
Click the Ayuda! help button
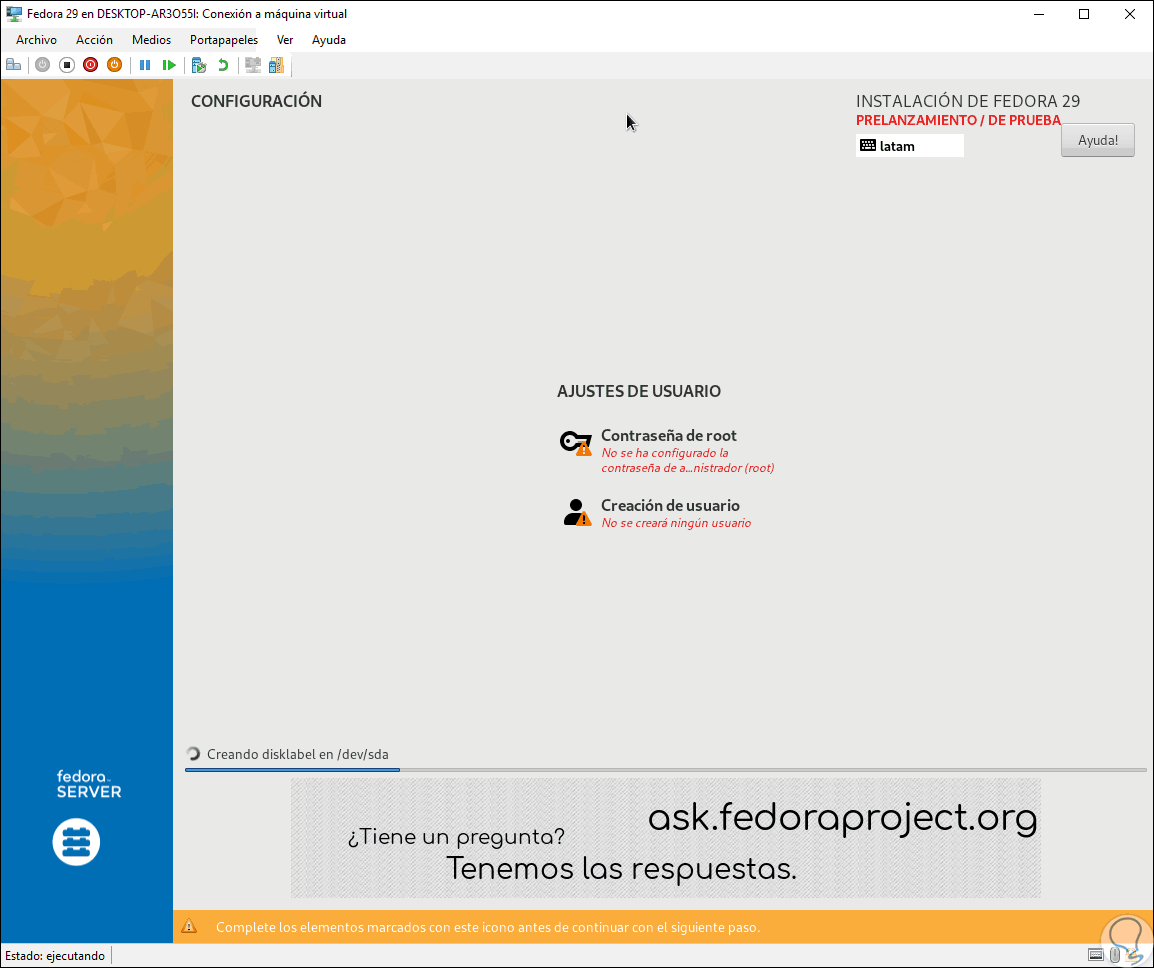pyautogui.click(x=1097, y=140)
